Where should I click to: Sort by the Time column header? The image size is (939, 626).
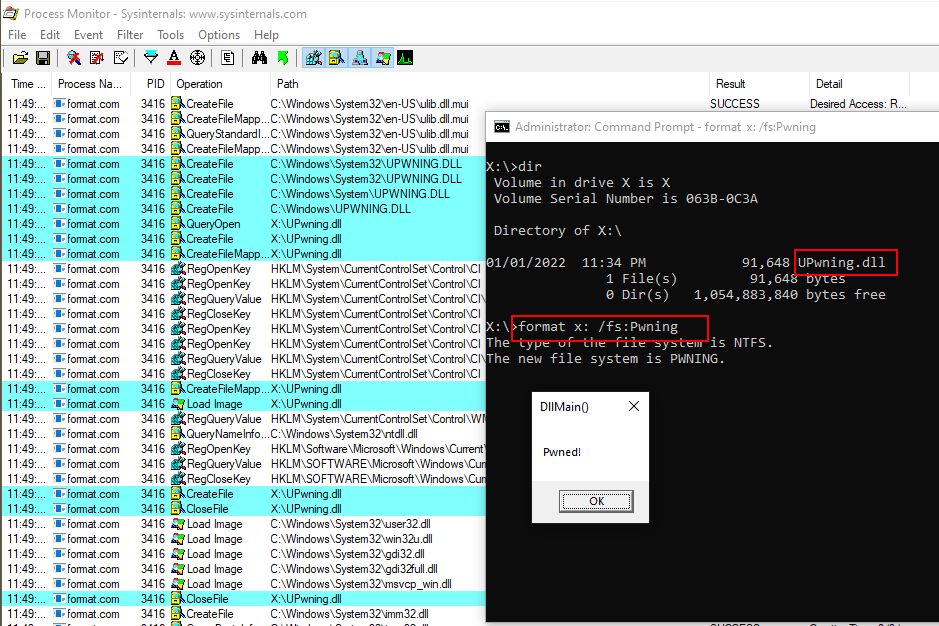tap(28, 84)
